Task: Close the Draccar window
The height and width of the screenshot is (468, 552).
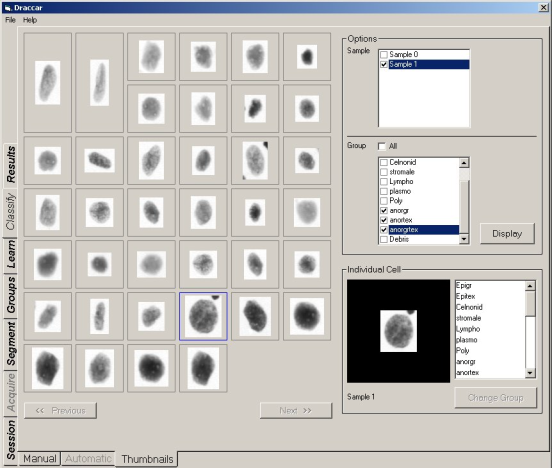Action: (543, 7)
